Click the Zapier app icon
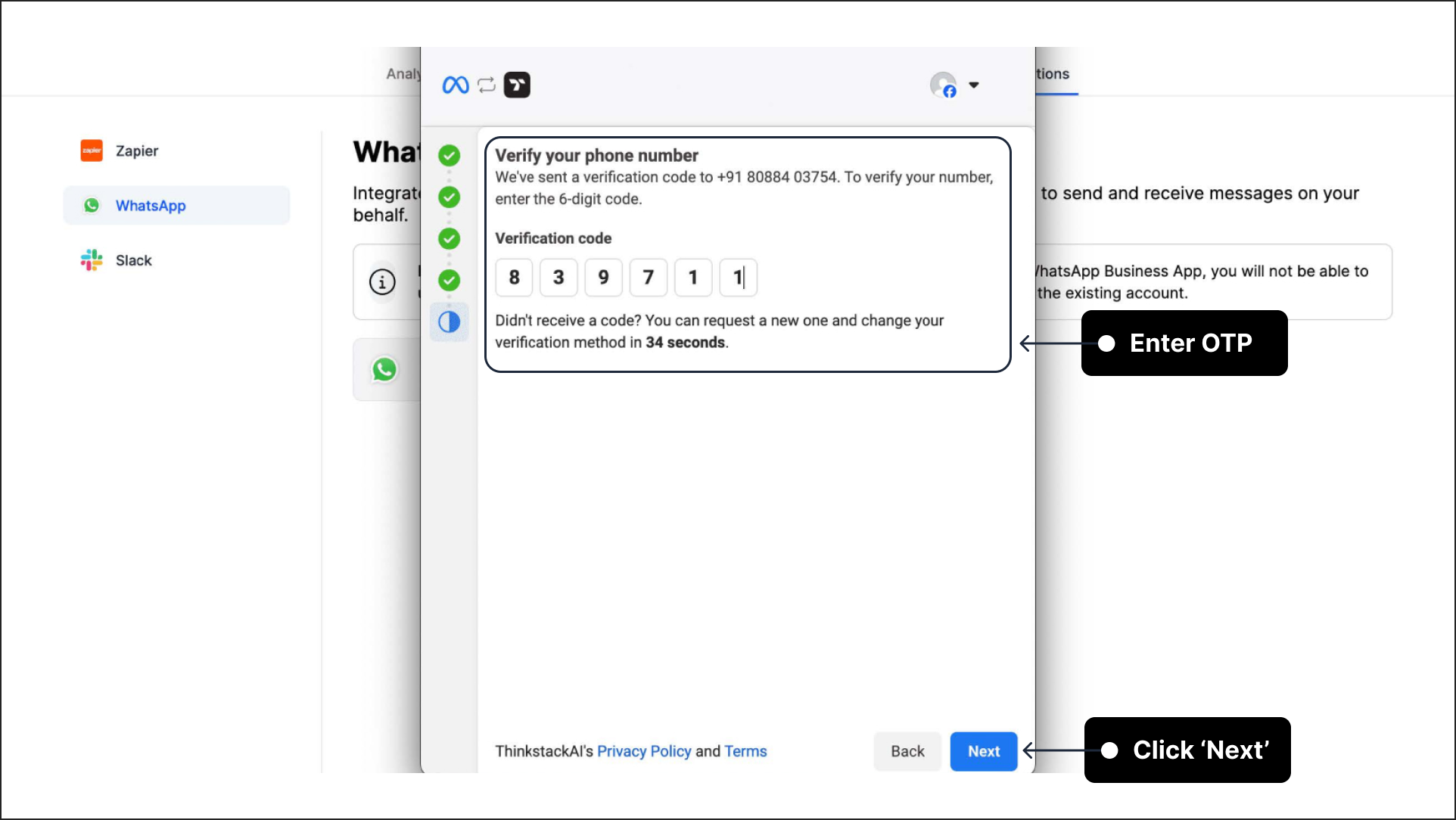1456x820 pixels. [x=93, y=151]
